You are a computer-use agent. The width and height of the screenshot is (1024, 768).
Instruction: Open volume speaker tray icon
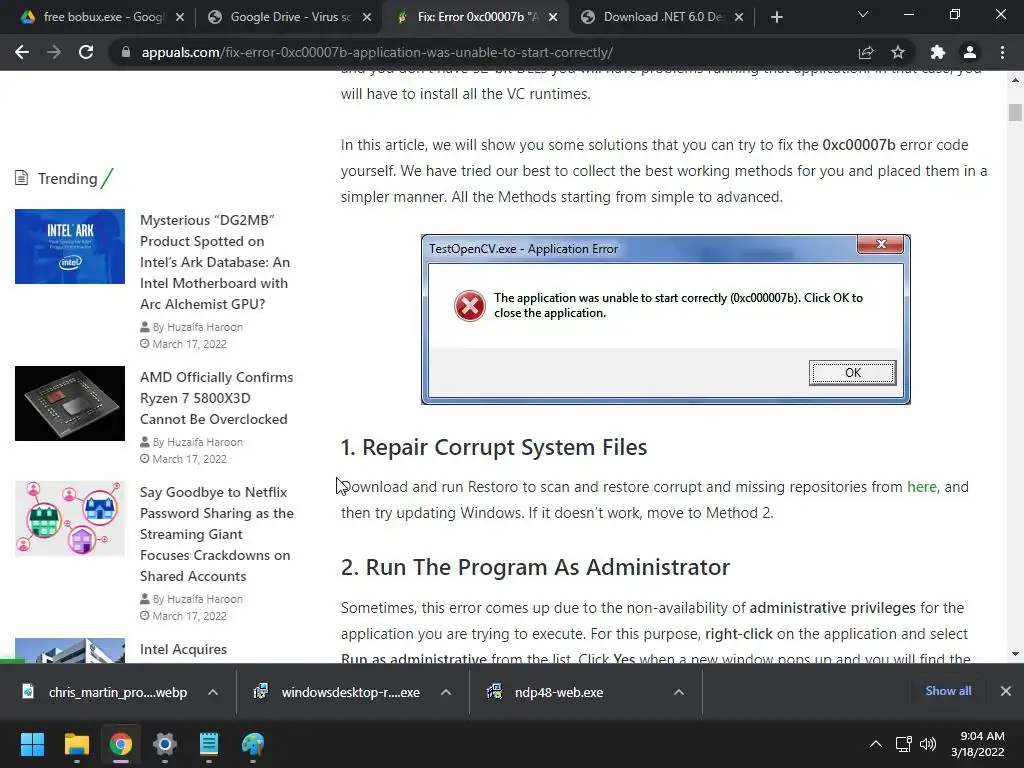pos(927,744)
